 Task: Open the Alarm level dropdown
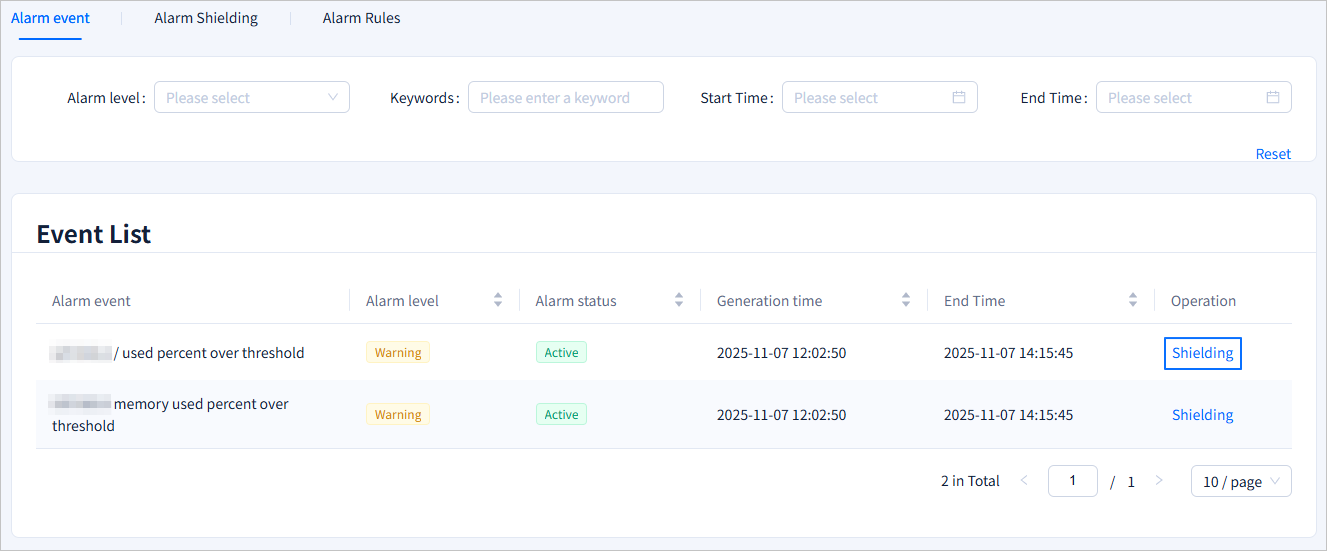[251, 97]
